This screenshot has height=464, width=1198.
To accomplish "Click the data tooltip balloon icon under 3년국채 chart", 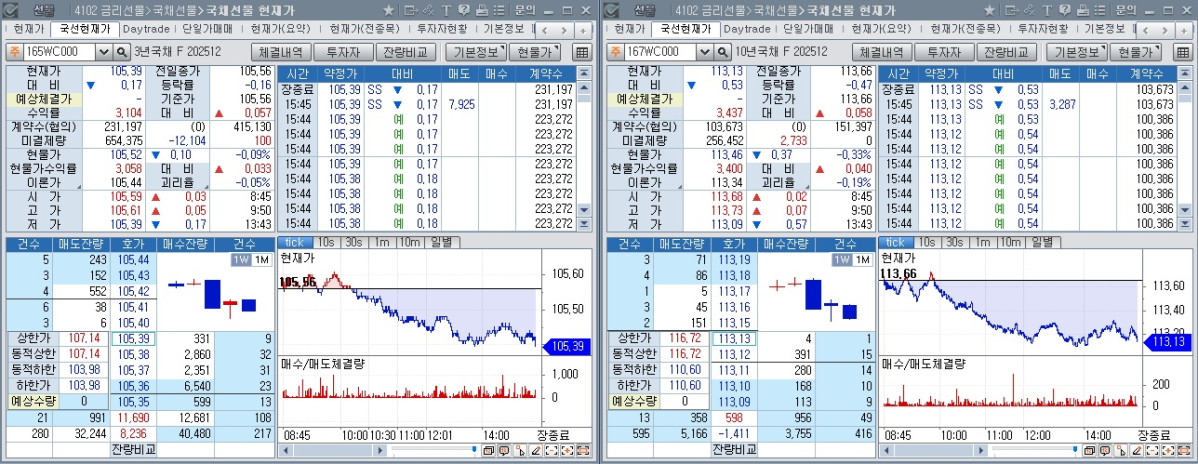I will (504, 450).
